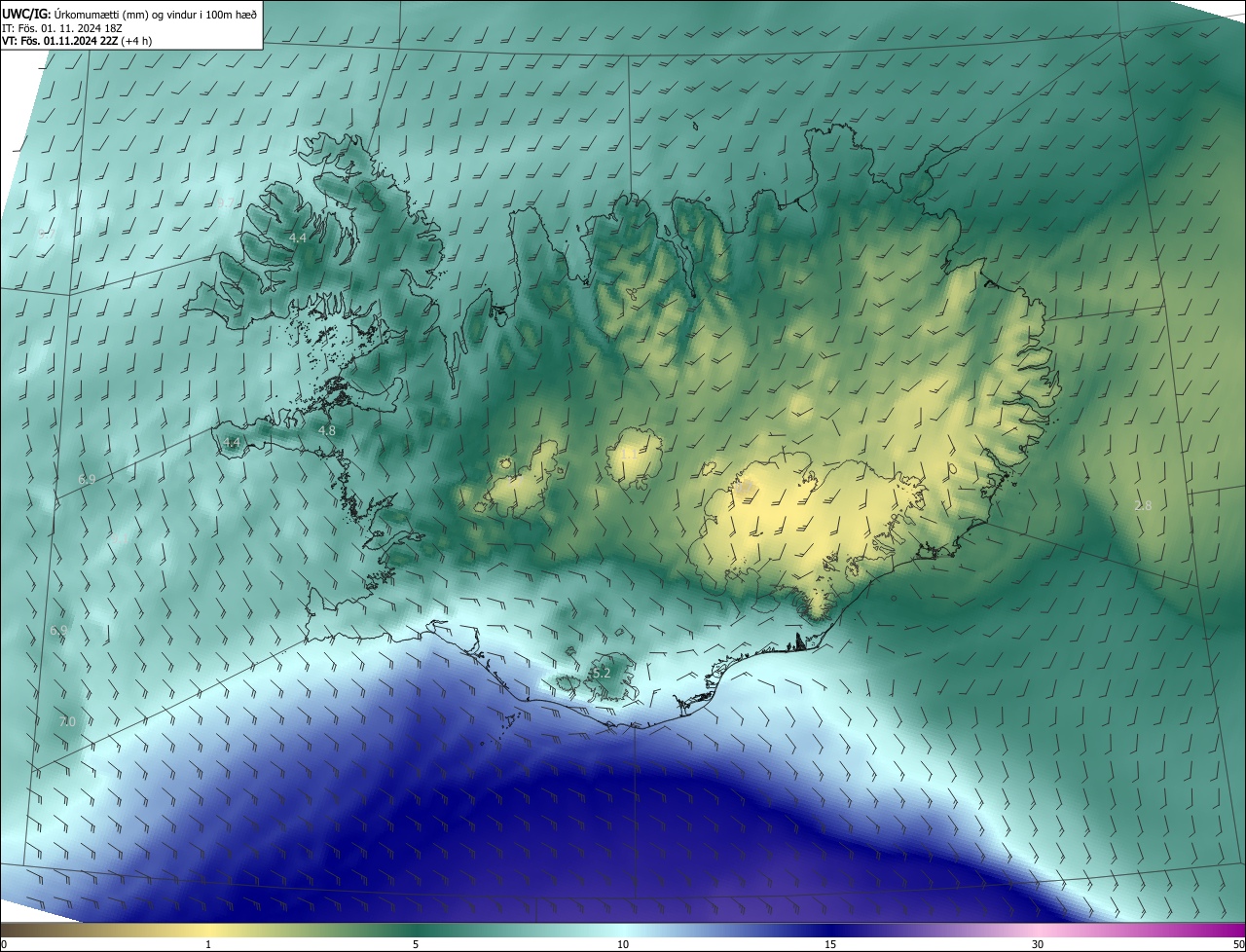1246x952 pixels.
Task: Click the '10' tick on the color scale
Action: pos(623,944)
